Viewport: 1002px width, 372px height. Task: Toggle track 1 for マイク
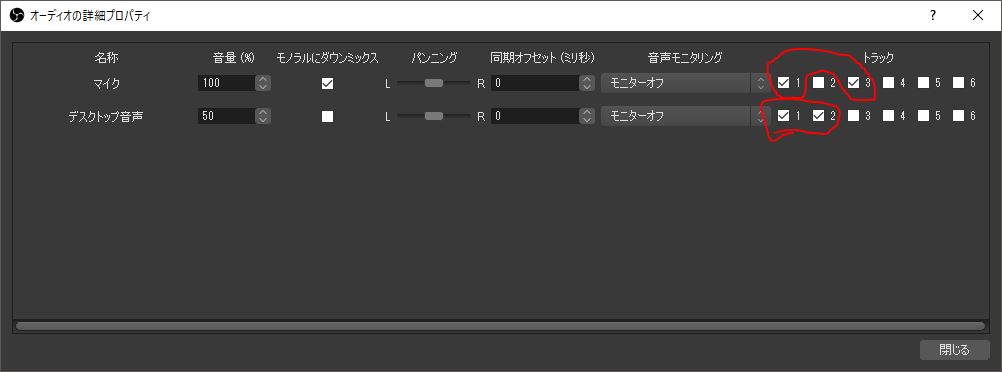783,82
